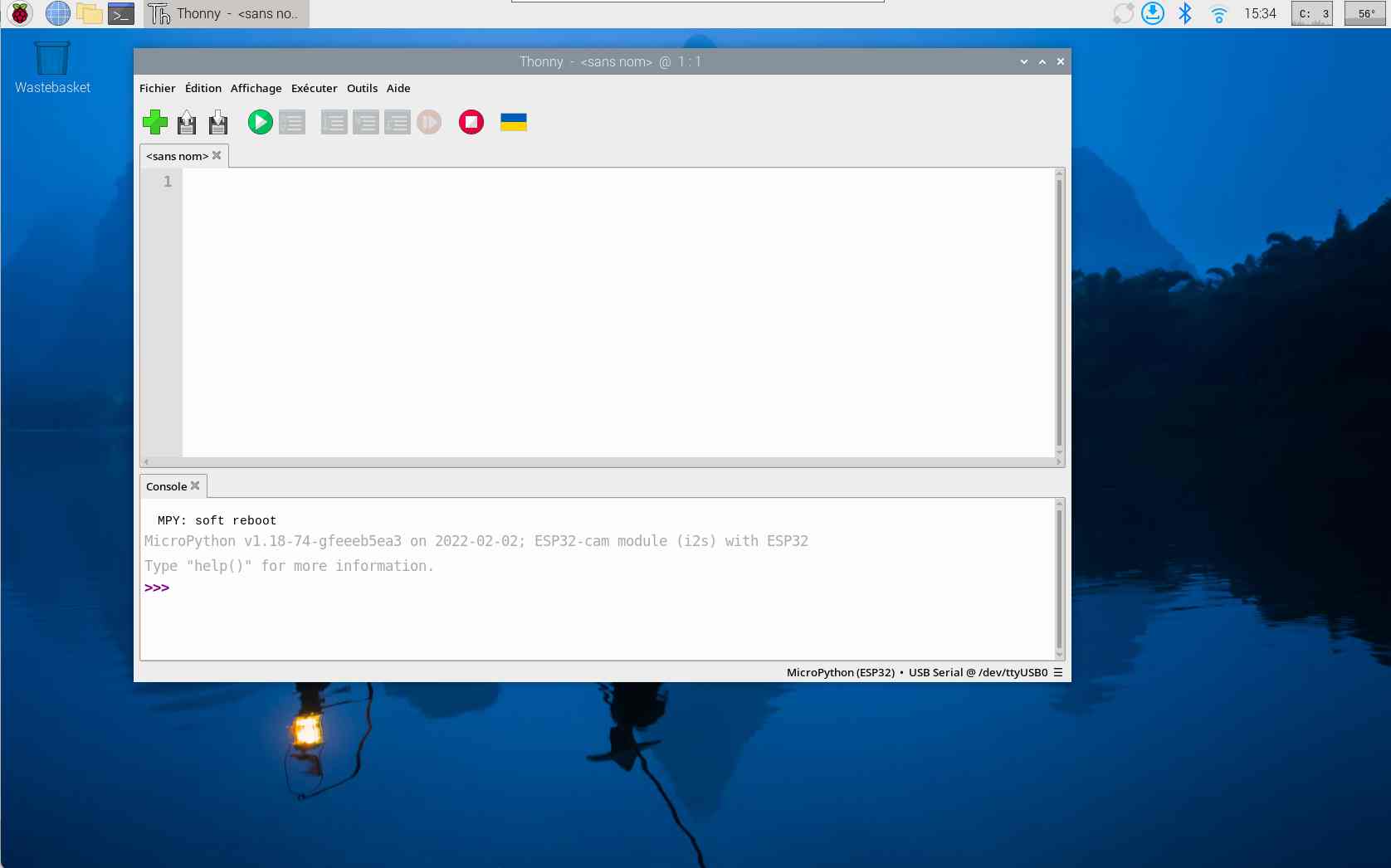Open the Bluetooth tray menu
This screenshot has width=1391, height=868.
pos(1185,13)
